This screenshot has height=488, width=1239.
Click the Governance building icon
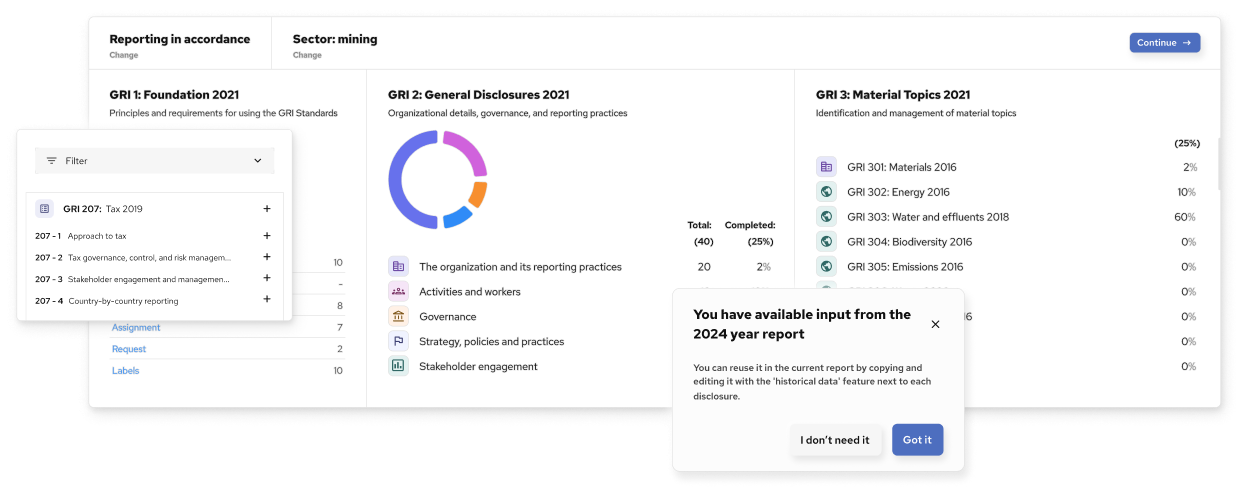tap(399, 317)
